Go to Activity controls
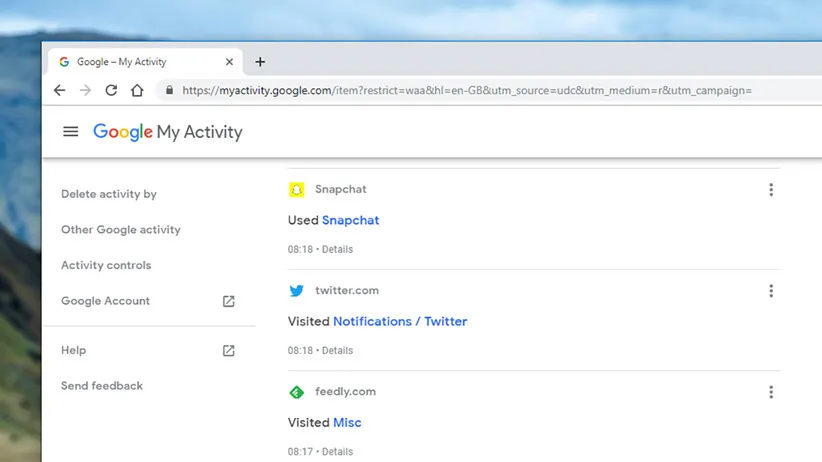 pos(106,265)
